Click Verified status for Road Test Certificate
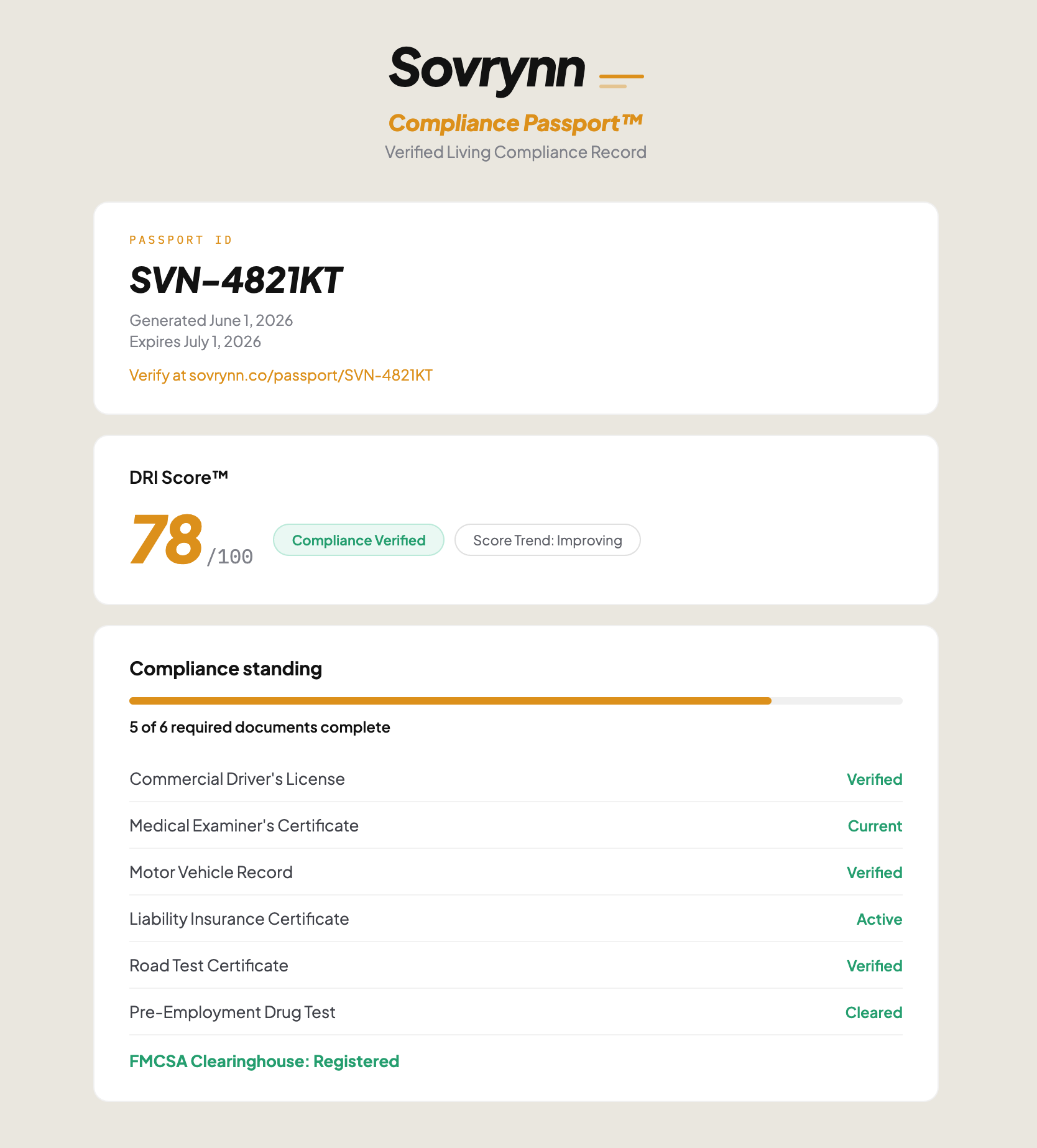The width and height of the screenshot is (1037, 1148). (874, 966)
